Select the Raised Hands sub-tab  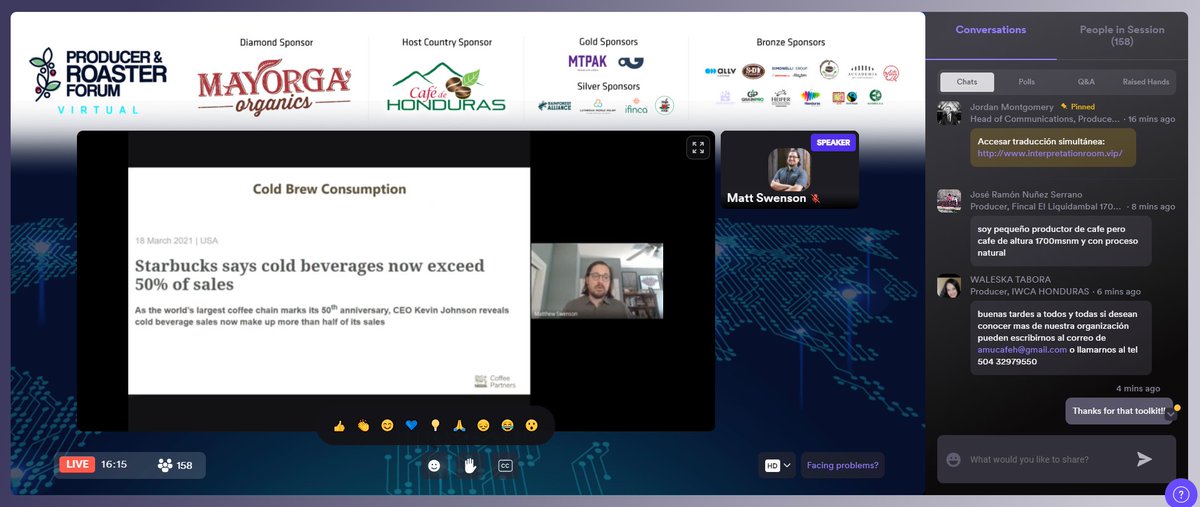pyautogui.click(x=1146, y=82)
